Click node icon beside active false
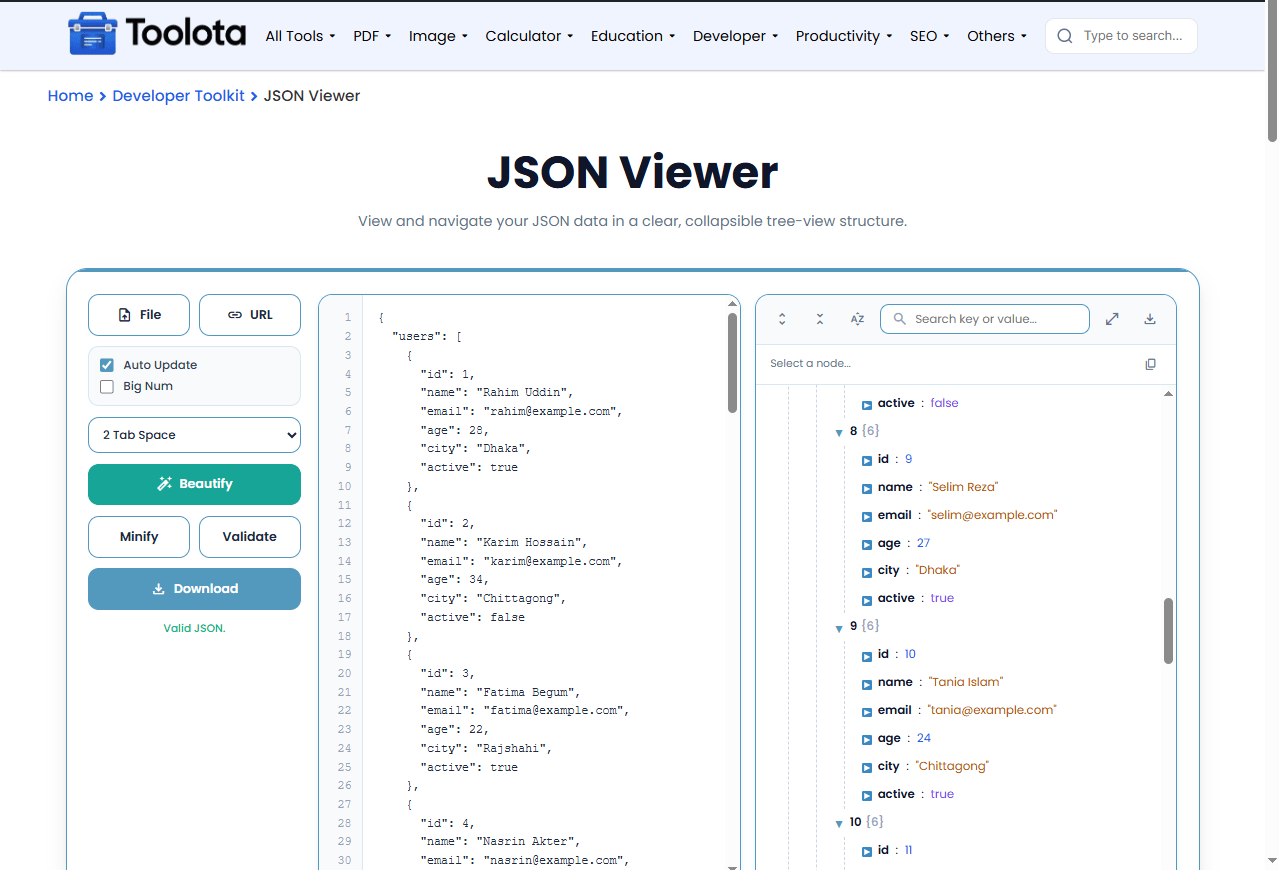 click(867, 404)
